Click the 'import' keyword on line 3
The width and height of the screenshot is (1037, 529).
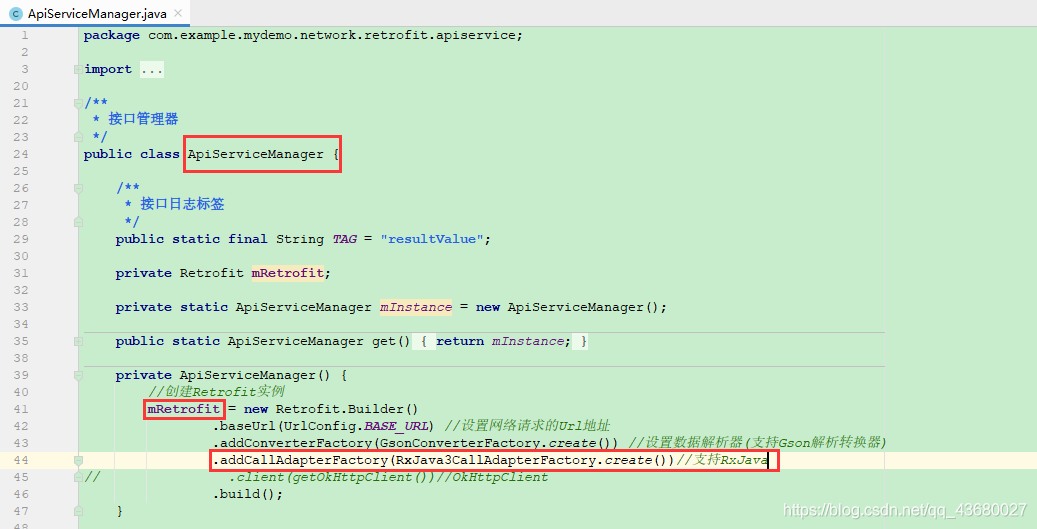pyautogui.click(x=108, y=69)
